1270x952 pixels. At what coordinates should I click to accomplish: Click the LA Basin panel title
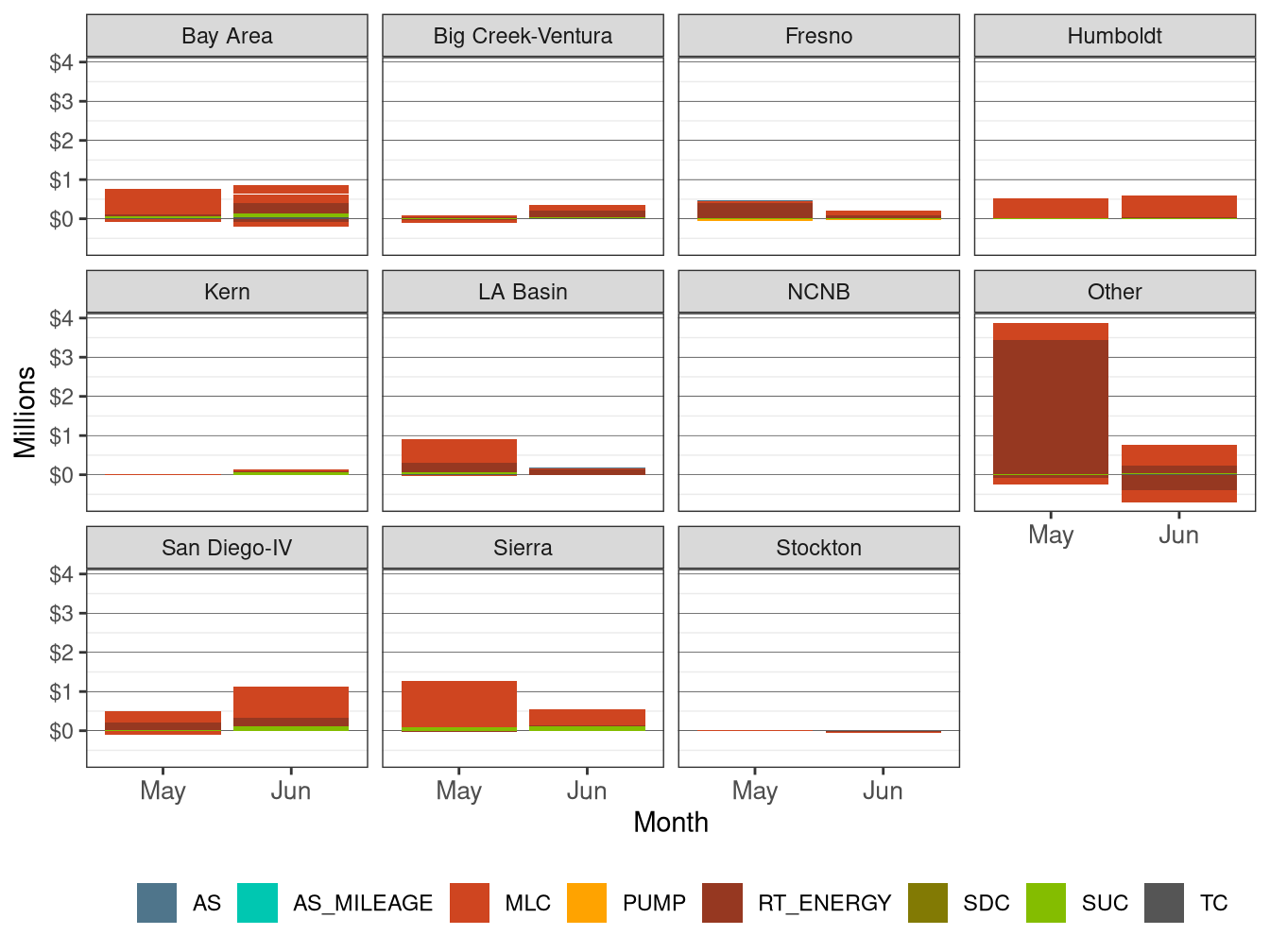[523, 292]
